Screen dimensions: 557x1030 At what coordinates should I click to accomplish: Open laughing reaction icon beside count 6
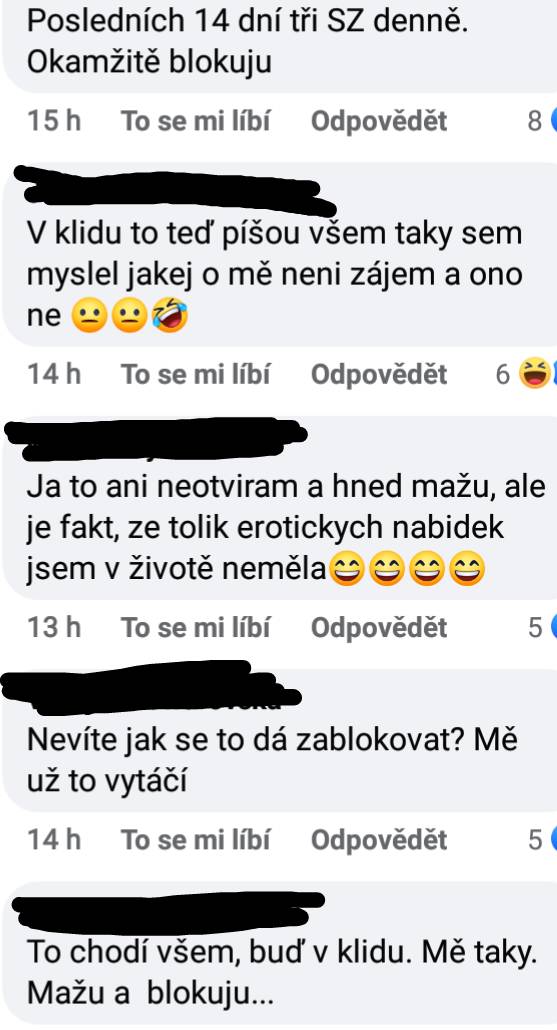click(535, 374)
